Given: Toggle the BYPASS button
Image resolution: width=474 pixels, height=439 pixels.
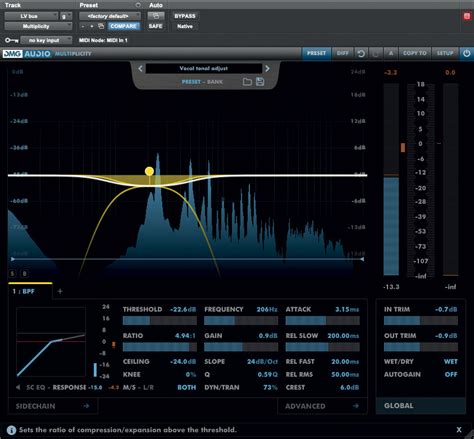Looking at the screenshot, I should [x=185, y=16].
